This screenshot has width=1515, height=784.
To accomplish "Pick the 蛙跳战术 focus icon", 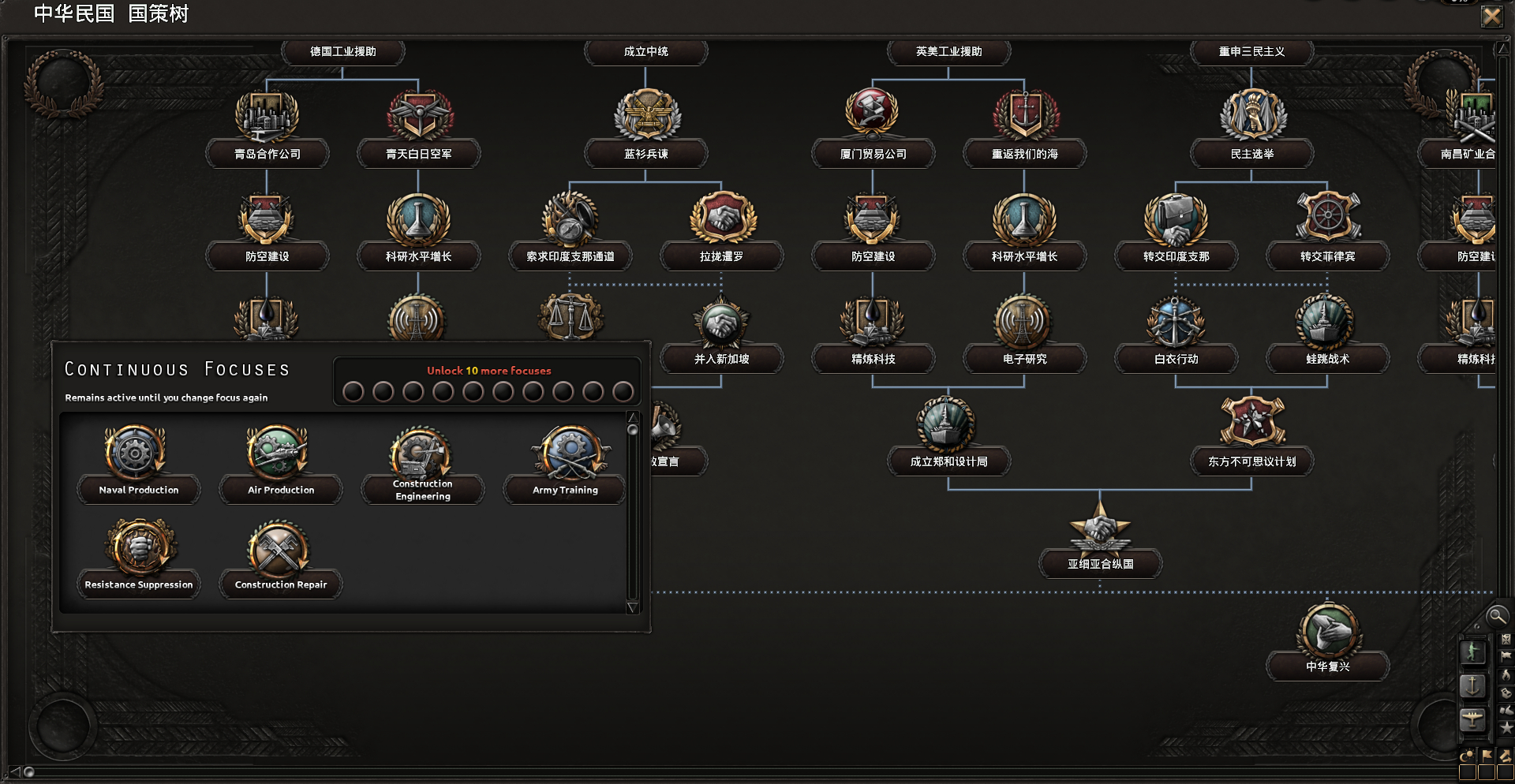I will pyautogui.click(x=1327, y=322).
